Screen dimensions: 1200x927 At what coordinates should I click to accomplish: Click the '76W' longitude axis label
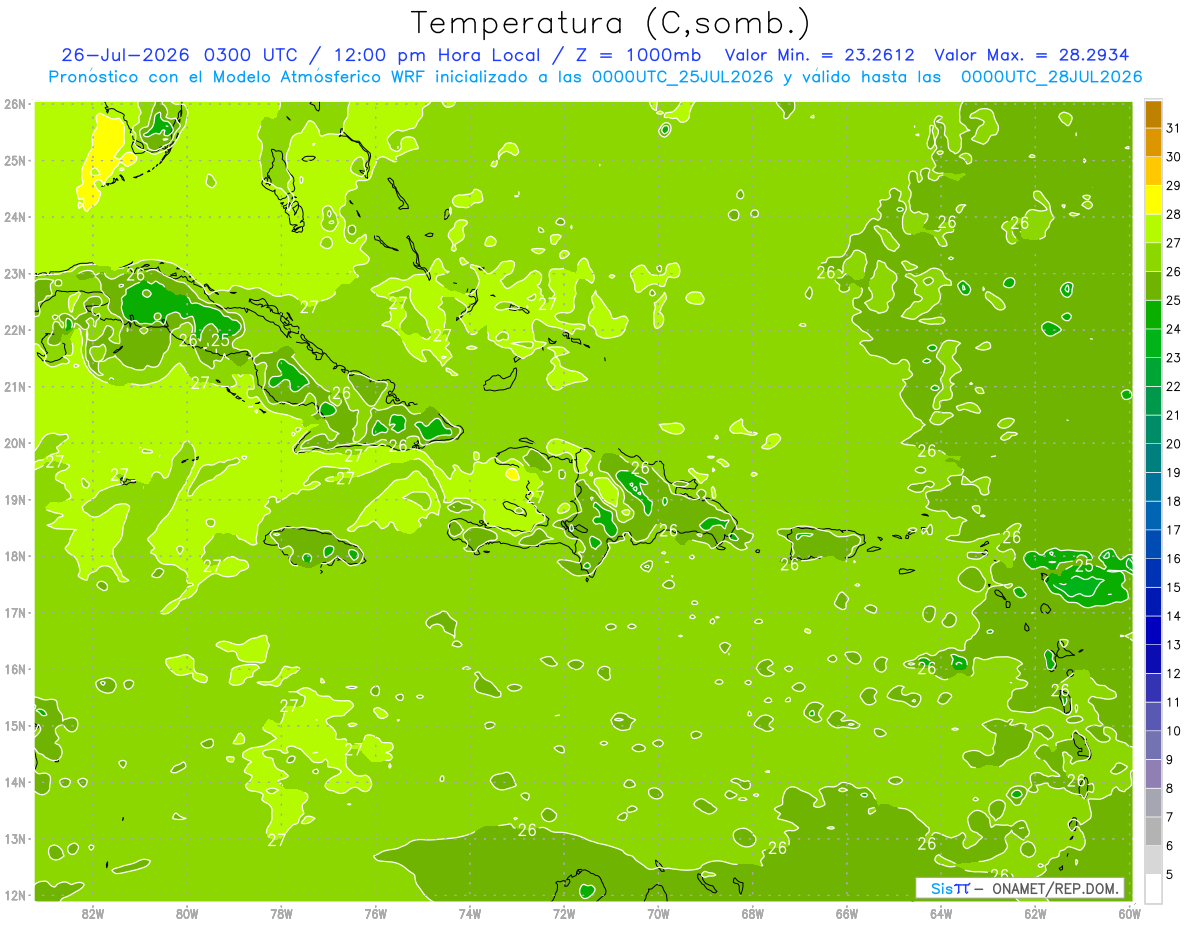pyautogui.click(x=376, y=913)
